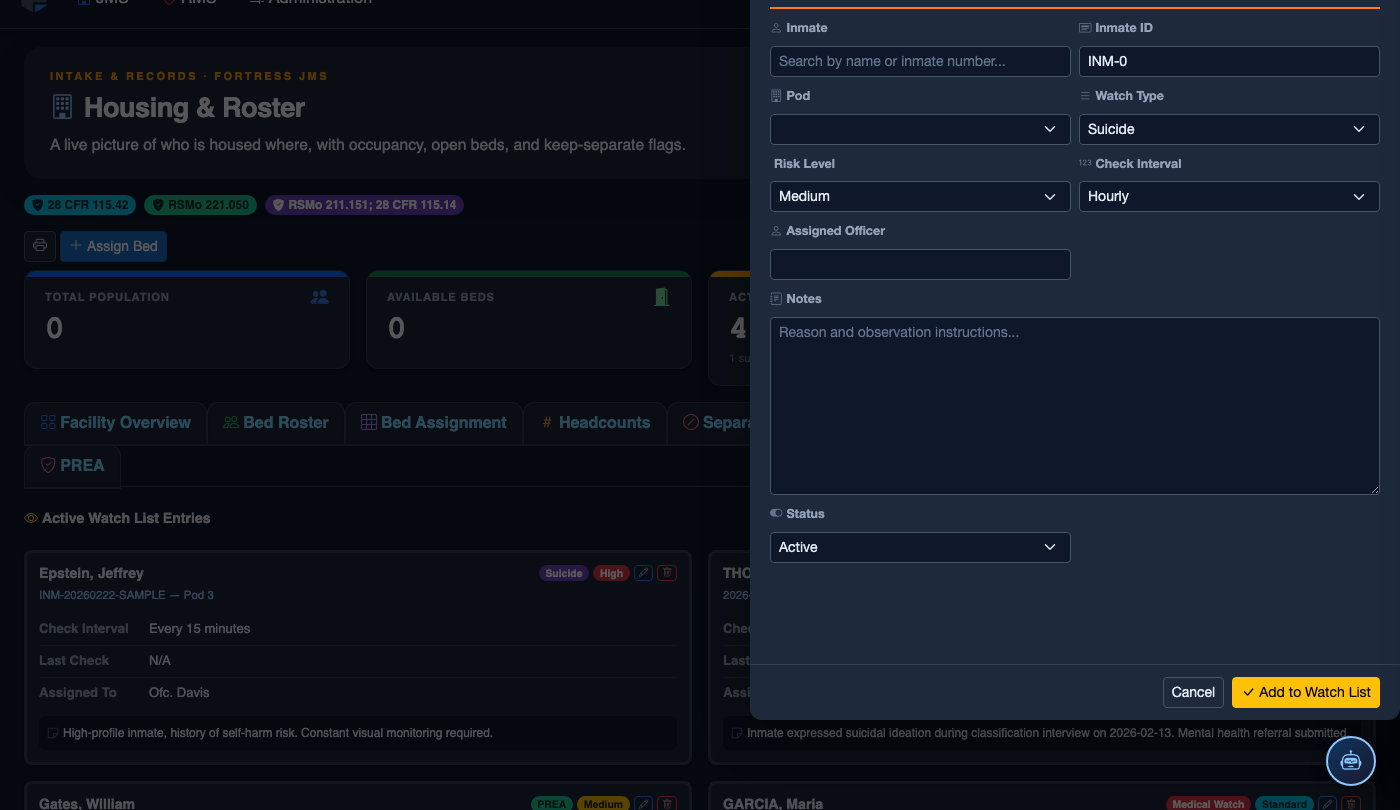Click the "Active Watch List Entries" heading
Image resolution: width=1400 pixels, height=810 pixels.
(x=126, y=518)
